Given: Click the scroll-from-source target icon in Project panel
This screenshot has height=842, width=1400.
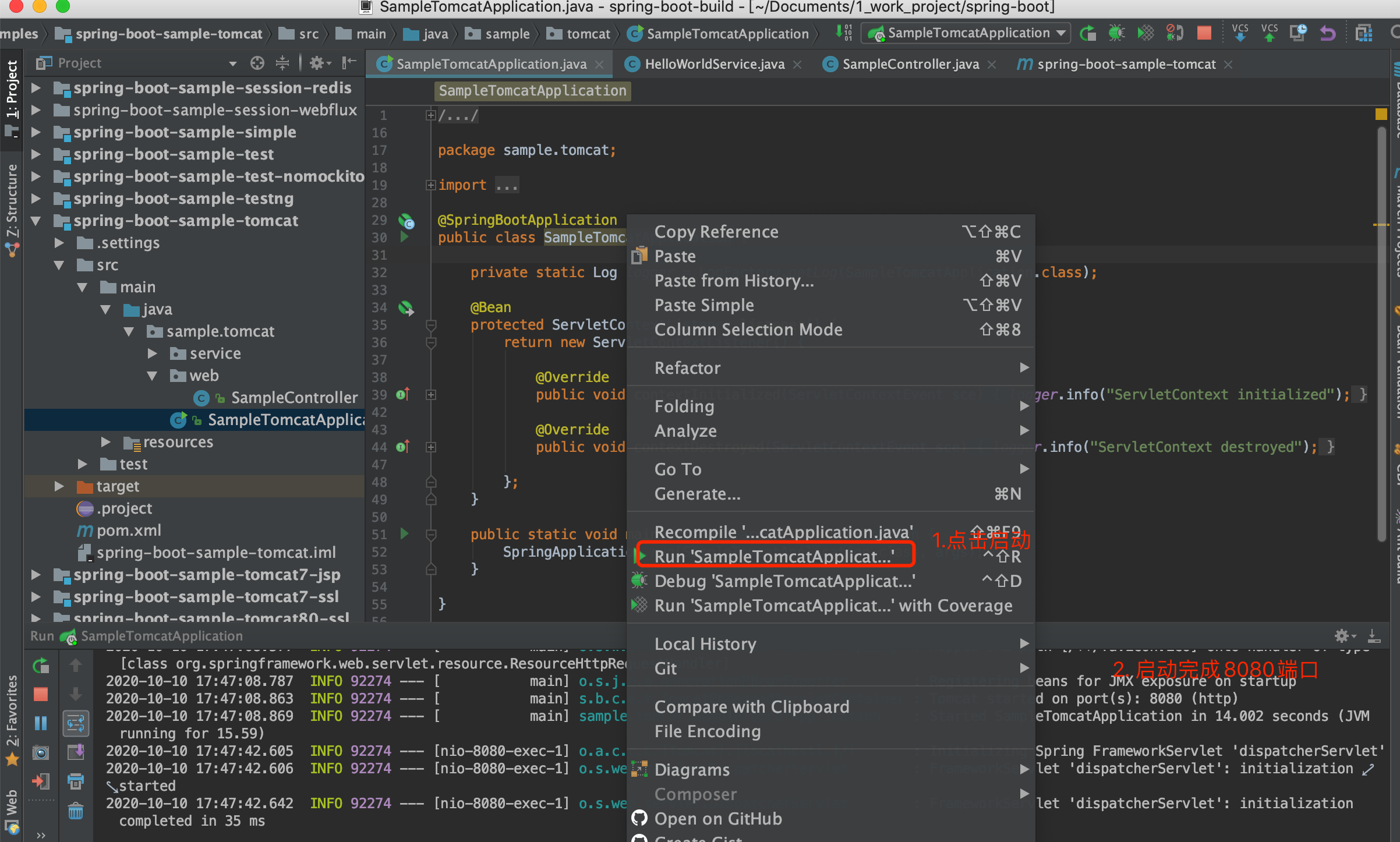Looking at the screenshot, I should click(x=257, y=63).
